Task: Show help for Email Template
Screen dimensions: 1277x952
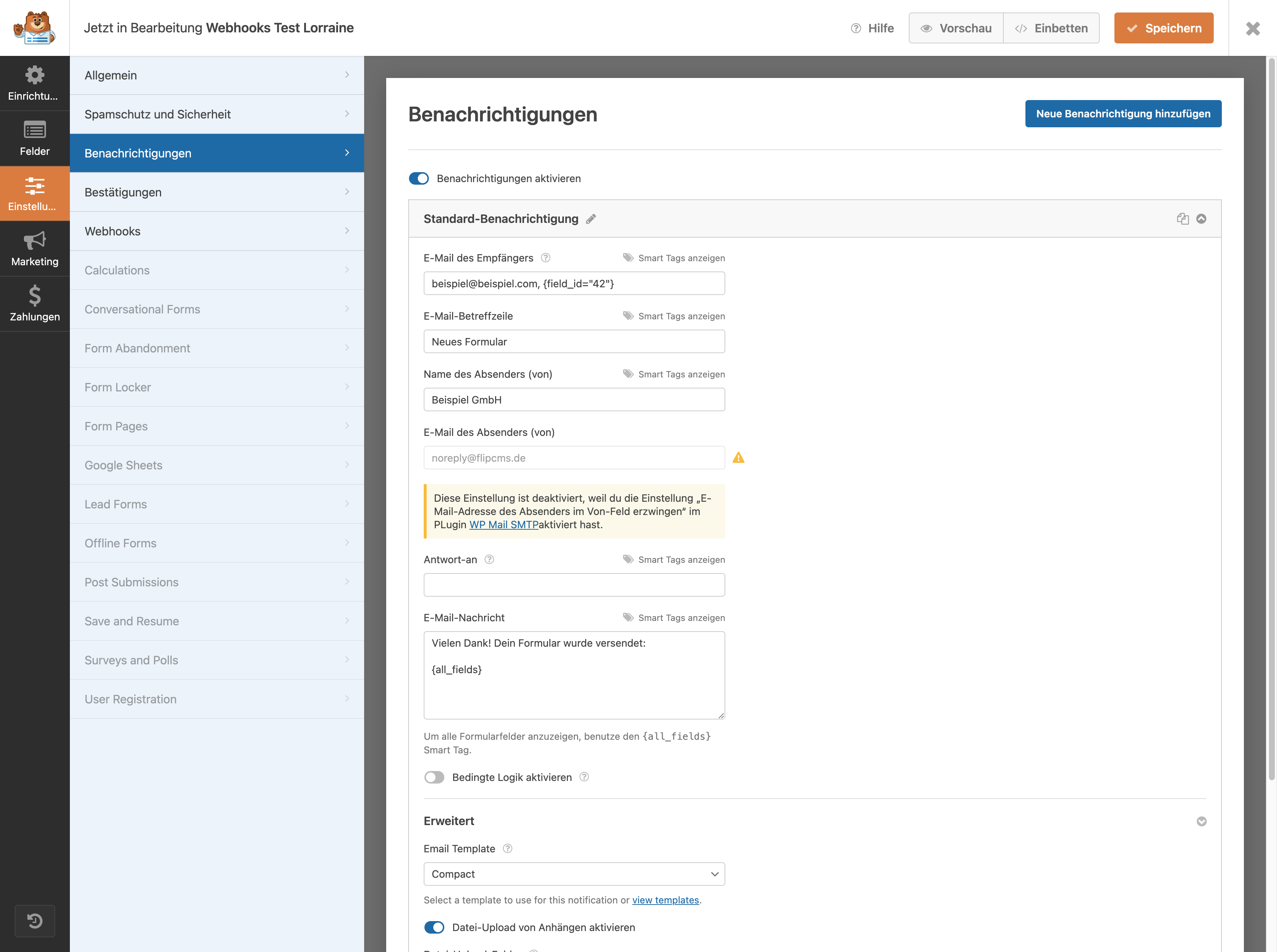Action: [x=507, y=848]
